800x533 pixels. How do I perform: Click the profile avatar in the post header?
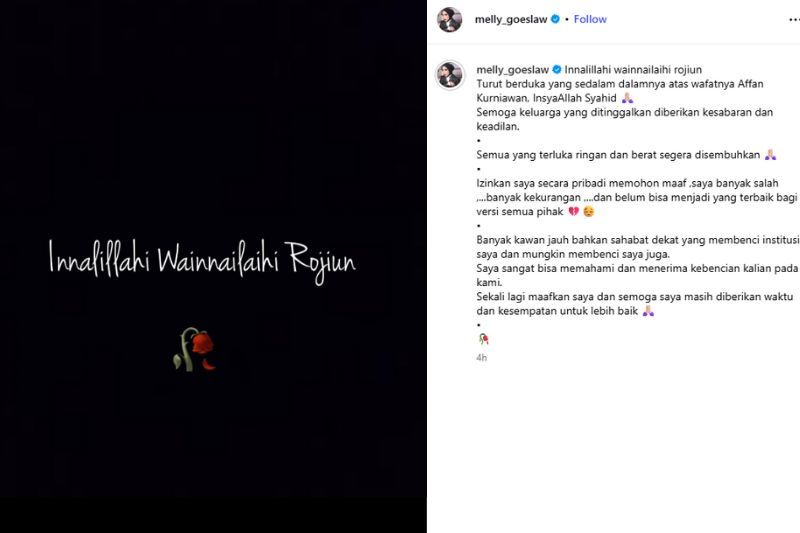click(x=449, y=19)
